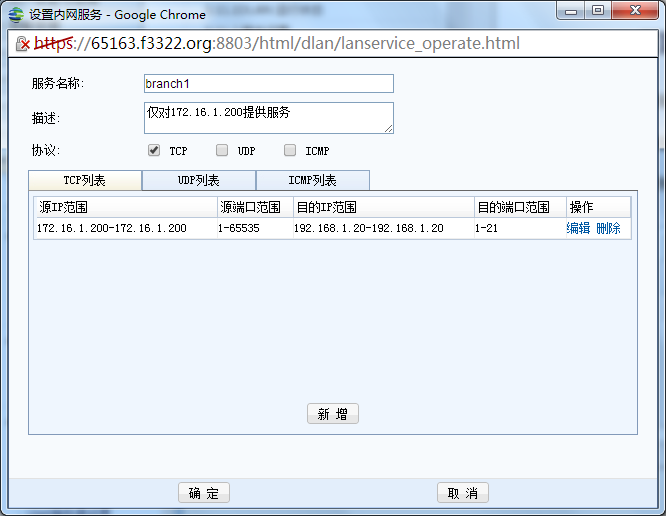Click the insecure HTTPS warning icon

(22, 45)
